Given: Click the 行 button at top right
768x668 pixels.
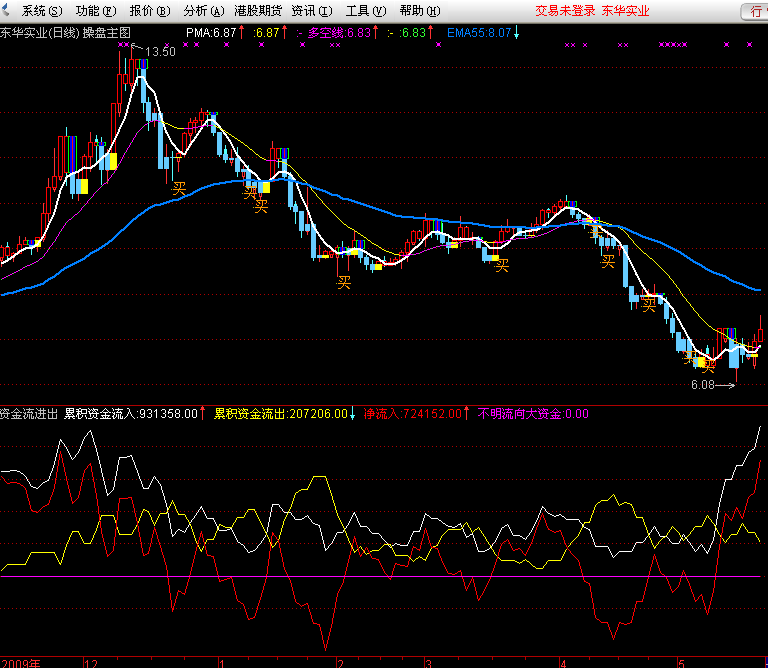Looking at the screenshot, I should (x=753, y=11).
